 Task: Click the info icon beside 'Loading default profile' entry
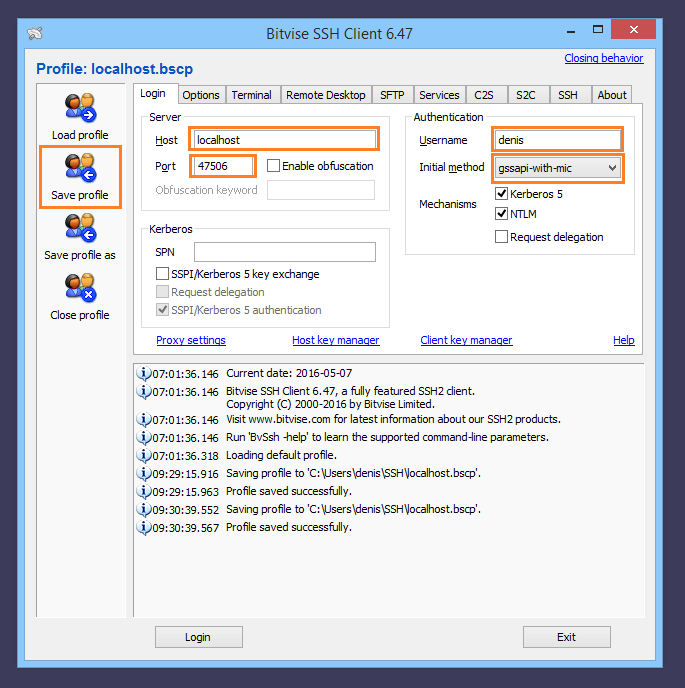pos(143,455)
